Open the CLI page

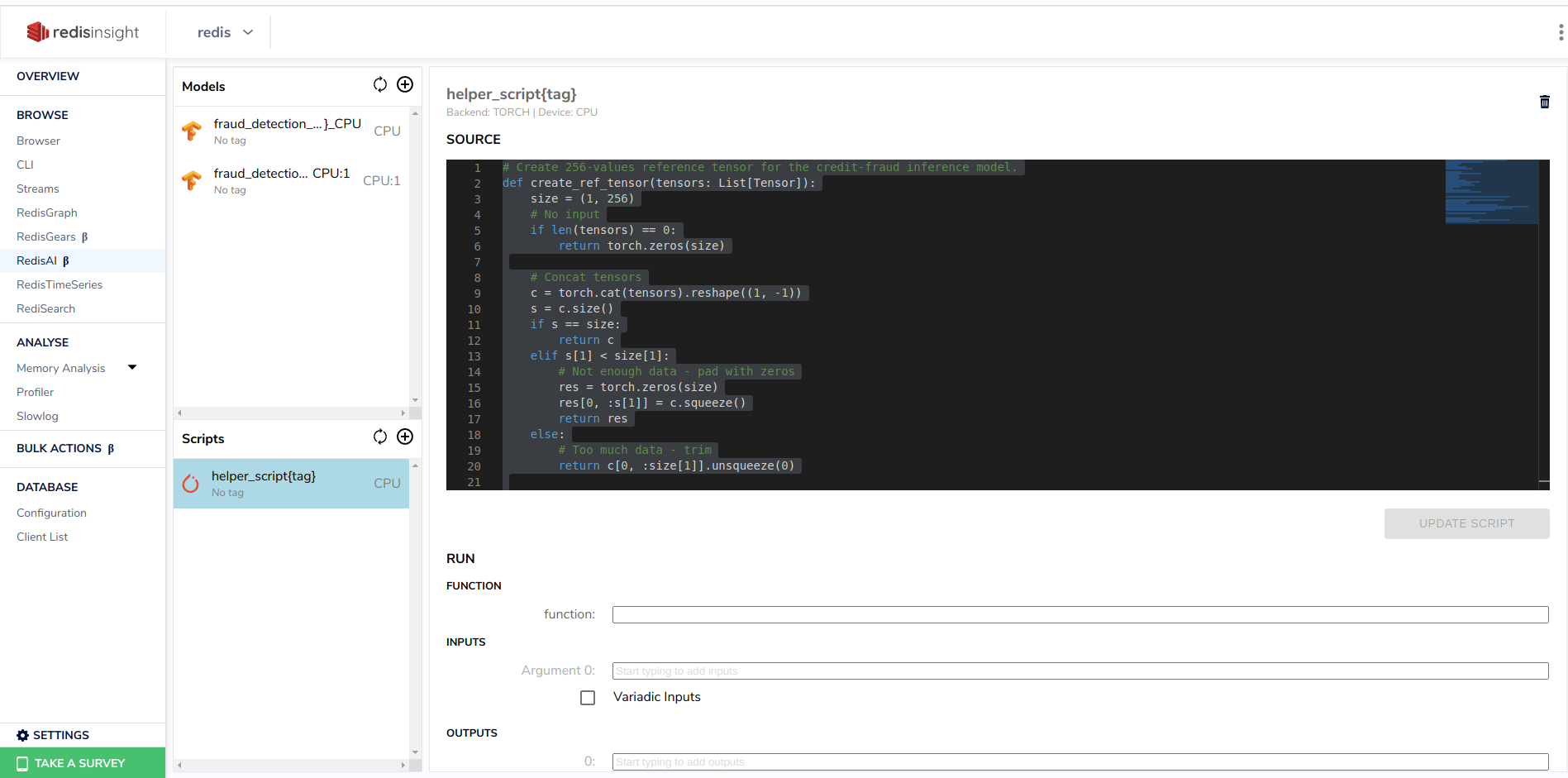tap(25, 165)
